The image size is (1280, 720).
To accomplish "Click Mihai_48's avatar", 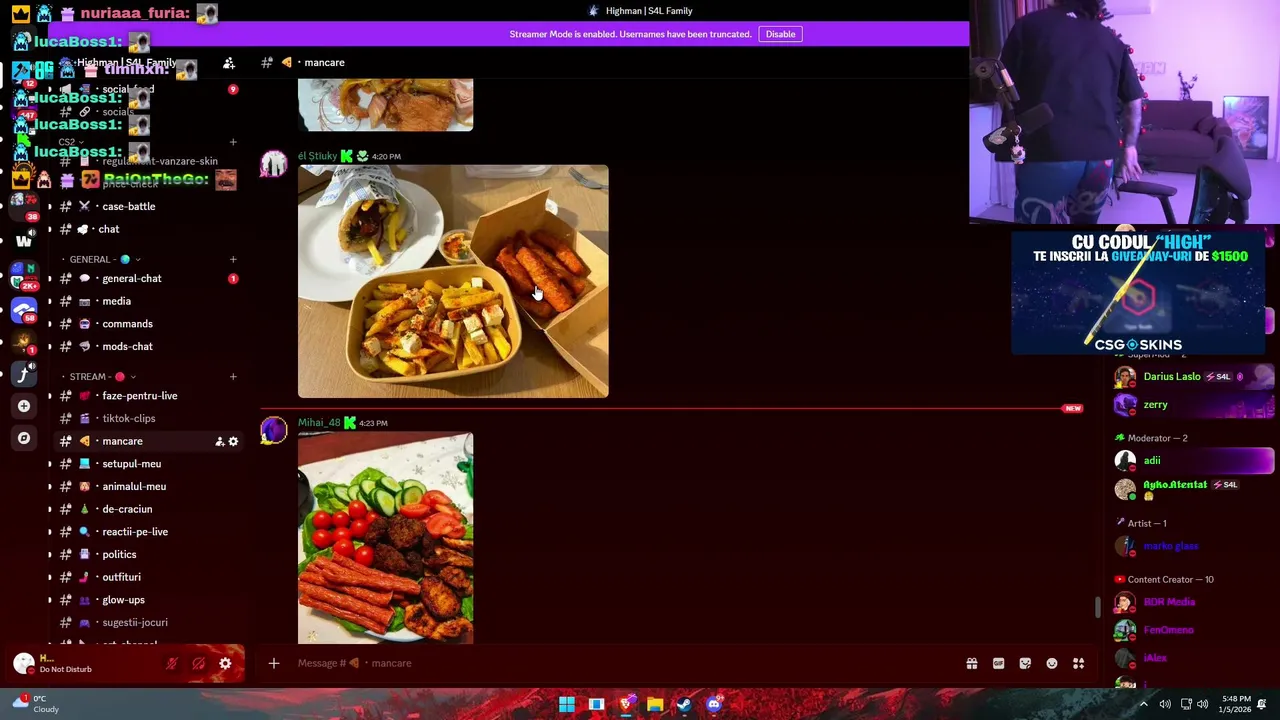I will point(273,430).
